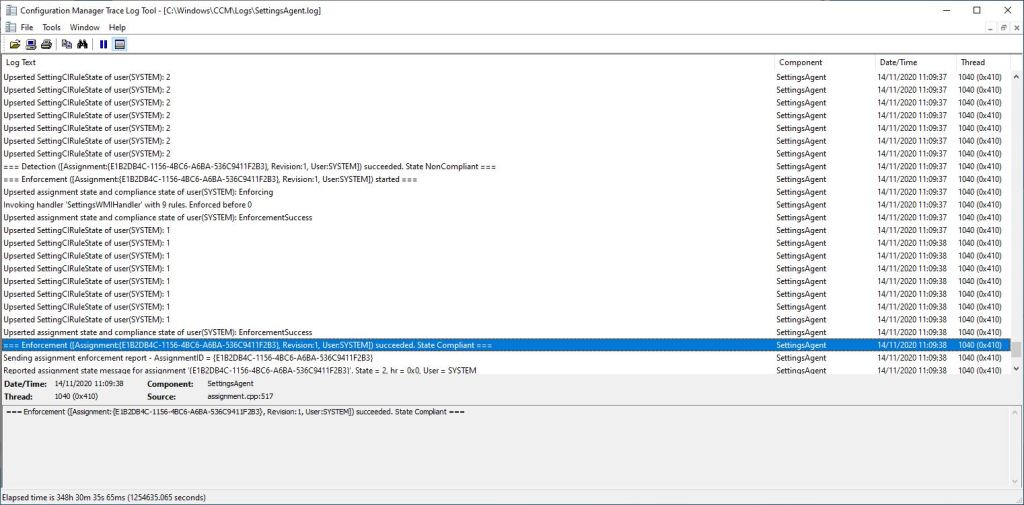Open the Window menu
This screenshot has height=505, width=1024.
(85, 27)
